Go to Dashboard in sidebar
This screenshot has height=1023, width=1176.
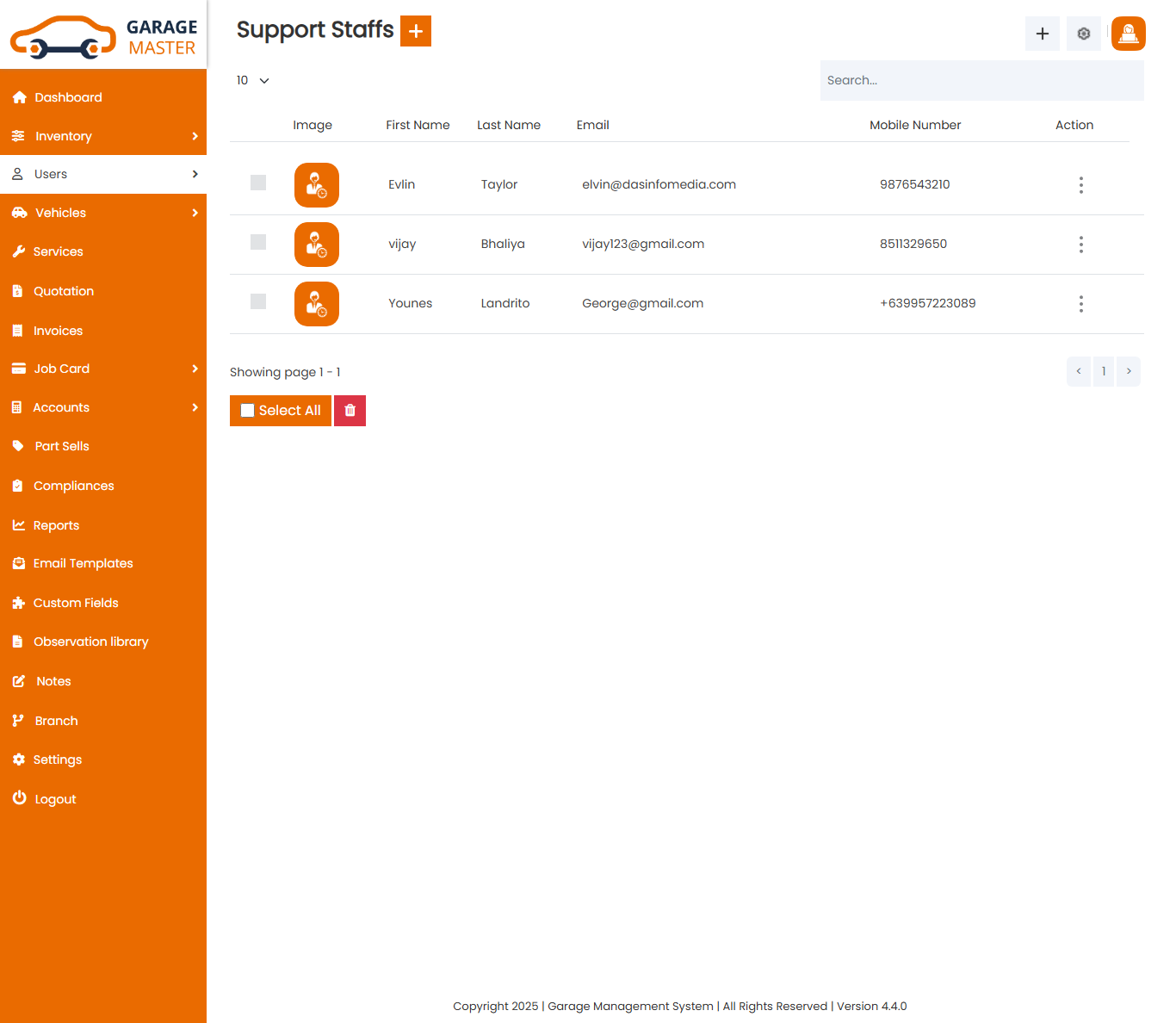pos(68,97)
